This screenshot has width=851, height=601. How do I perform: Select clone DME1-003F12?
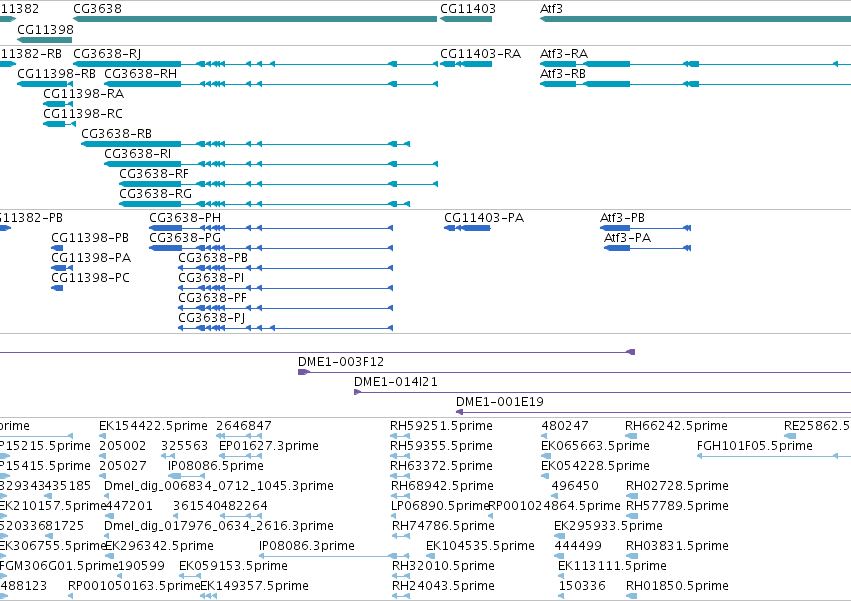[x=575, y=372]
